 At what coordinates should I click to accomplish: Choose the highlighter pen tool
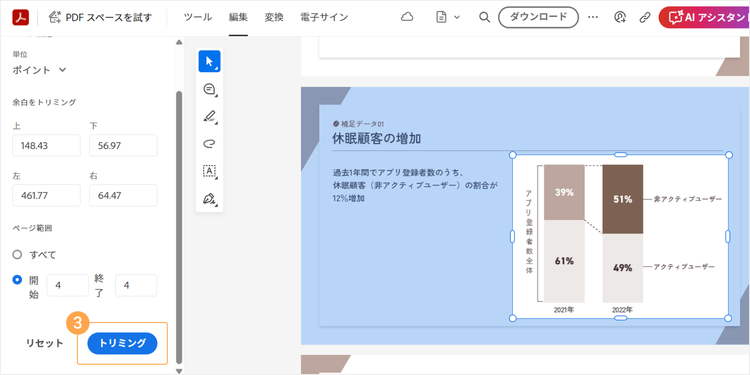pos(210,116)
